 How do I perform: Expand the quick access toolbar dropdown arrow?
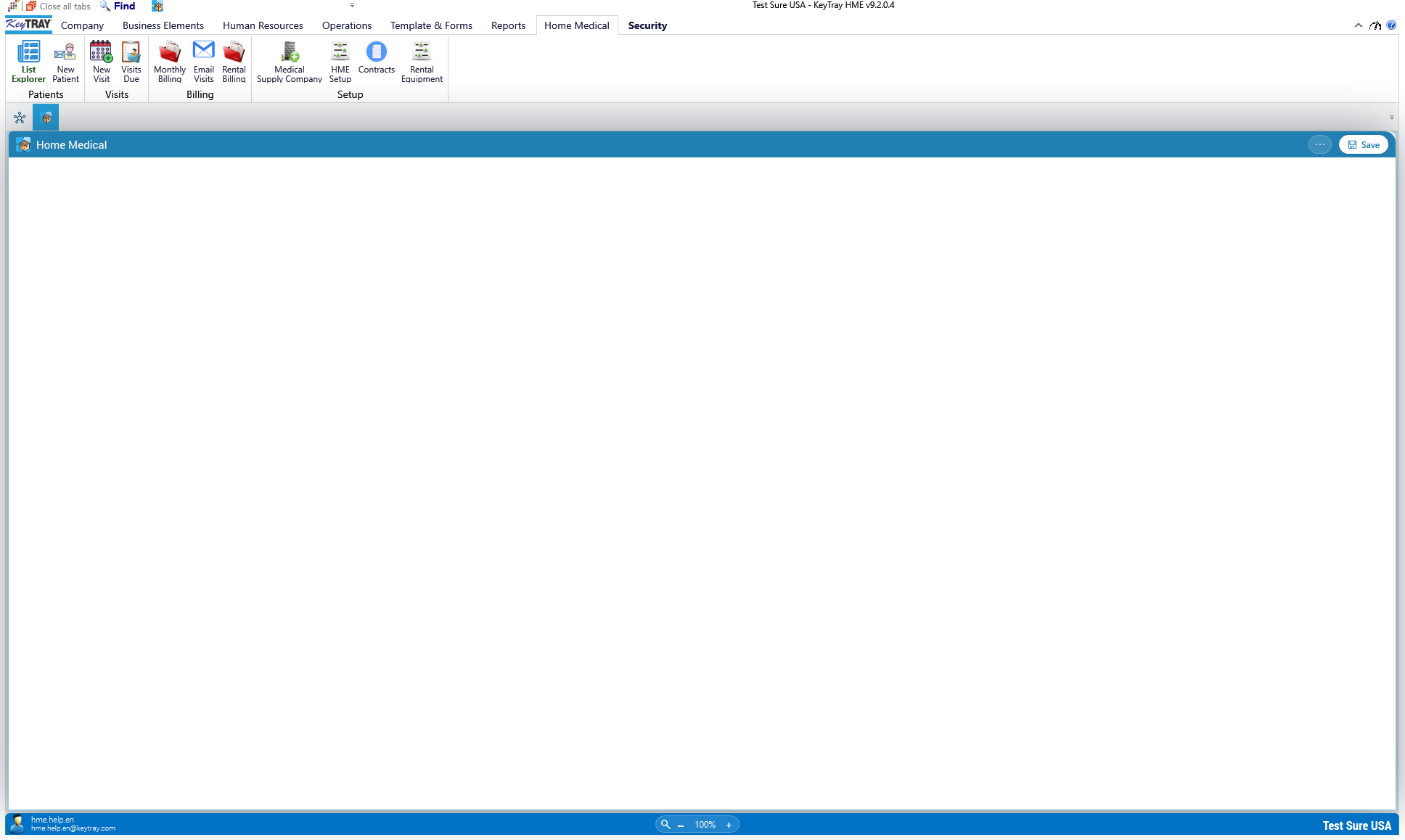(353, 5)
